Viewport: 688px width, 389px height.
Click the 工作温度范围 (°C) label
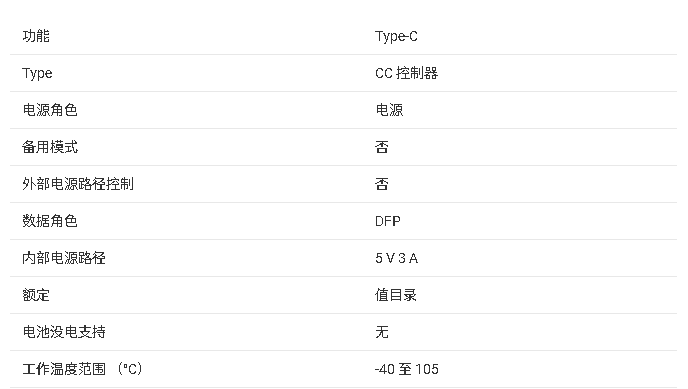pos(82,369)
